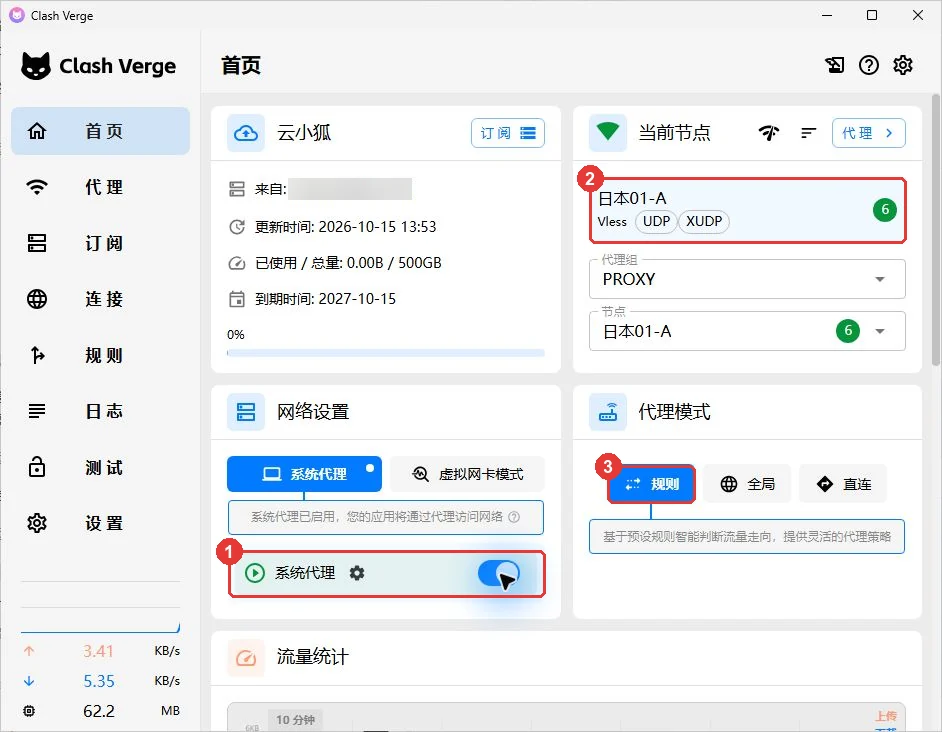
Task: Click 已使用 / 总量: 0.00B / 500GB text
Action: coord(348,263)
